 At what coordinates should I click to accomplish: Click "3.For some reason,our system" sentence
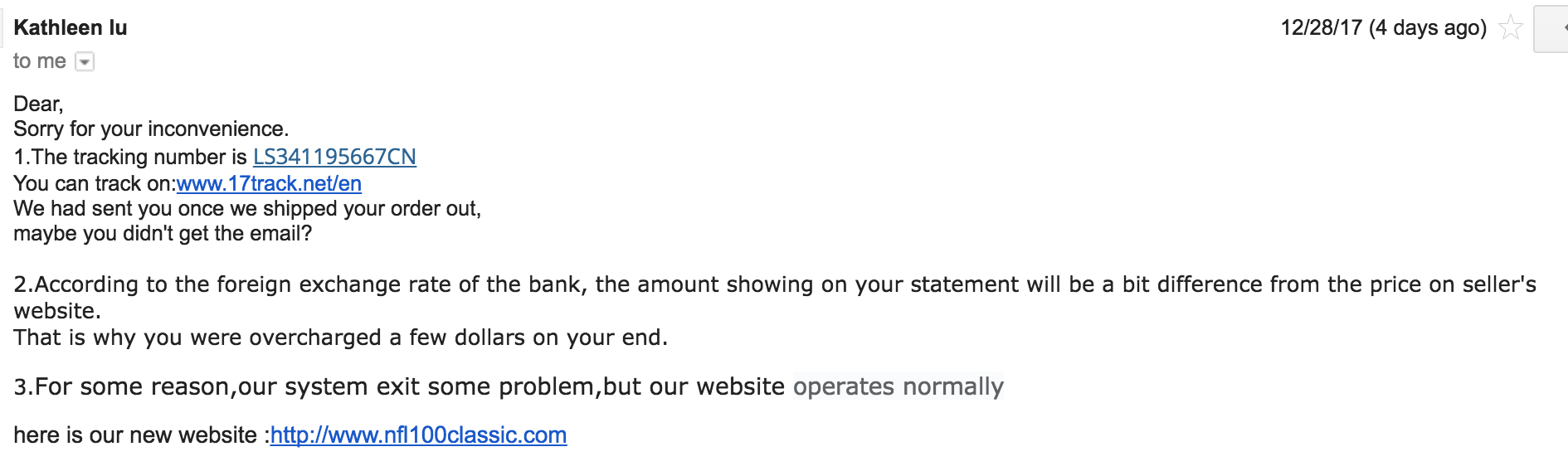pos(399,386)
